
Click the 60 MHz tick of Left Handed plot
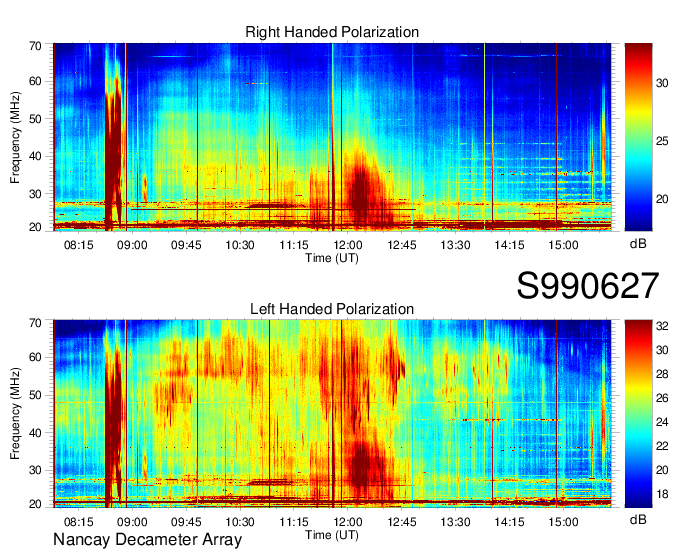coord(36,357)
